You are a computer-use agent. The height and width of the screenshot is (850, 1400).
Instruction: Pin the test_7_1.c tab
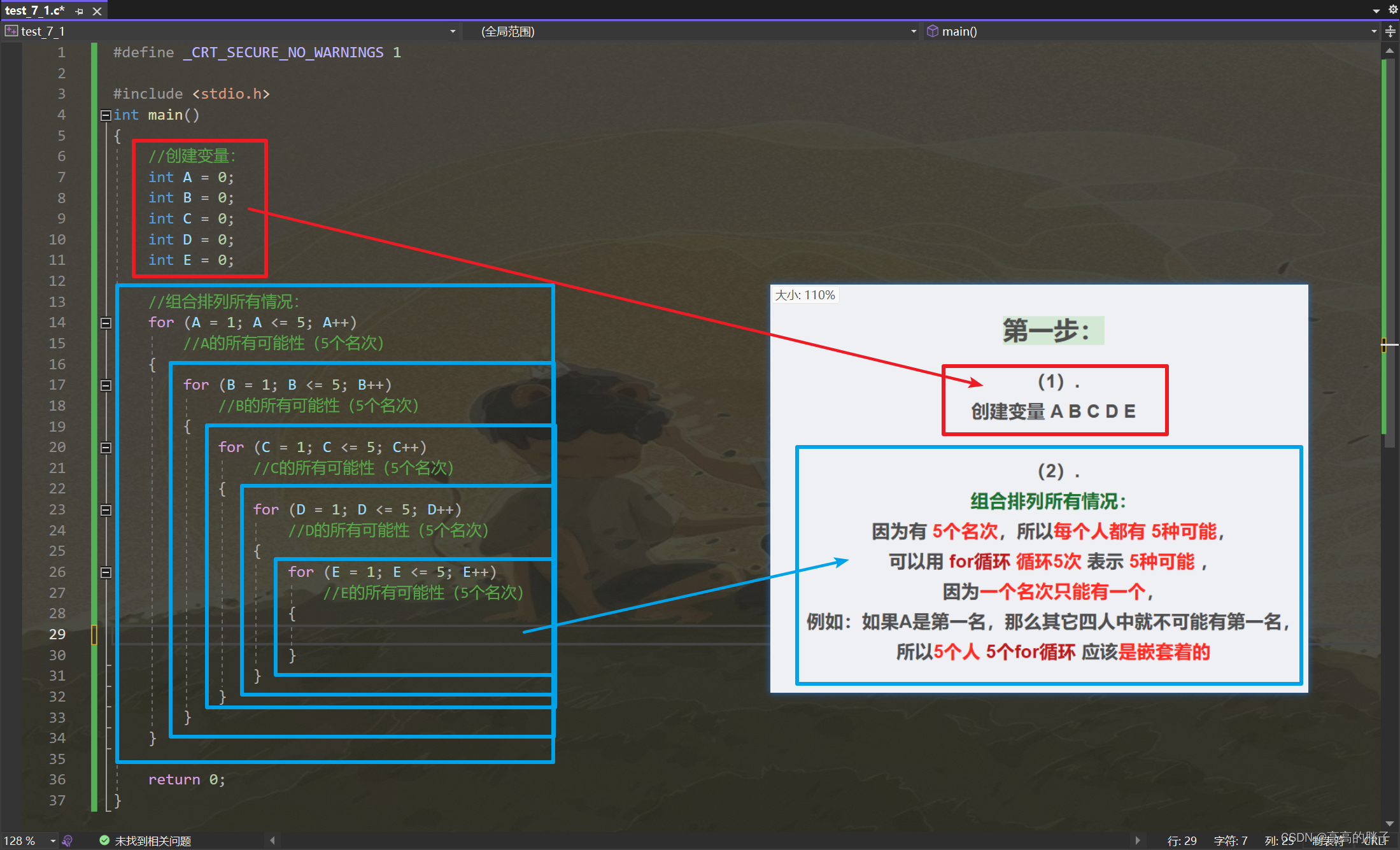click(80, 11)
